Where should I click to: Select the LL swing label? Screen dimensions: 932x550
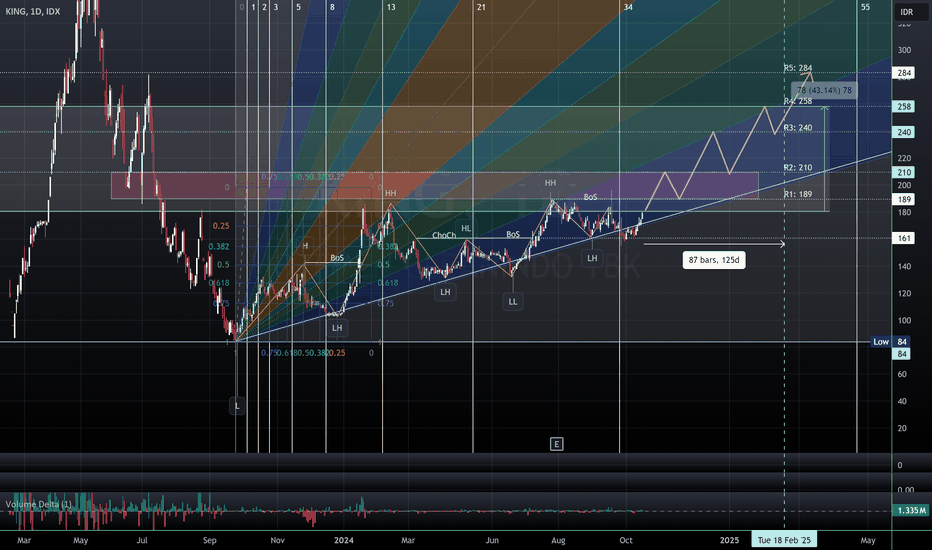click(x=513, y=301)
